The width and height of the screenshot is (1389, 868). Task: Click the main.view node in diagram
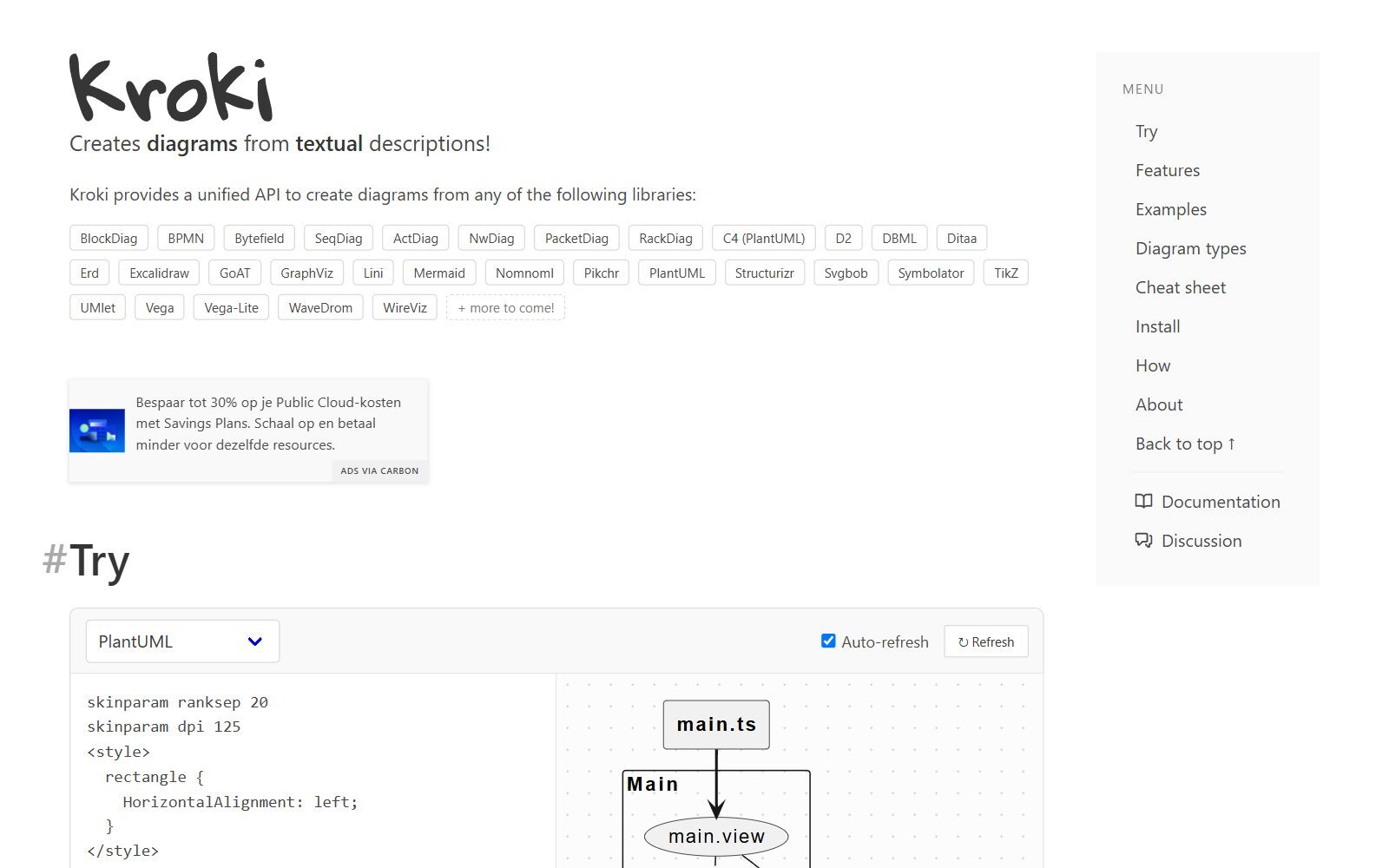coord(716,837)
